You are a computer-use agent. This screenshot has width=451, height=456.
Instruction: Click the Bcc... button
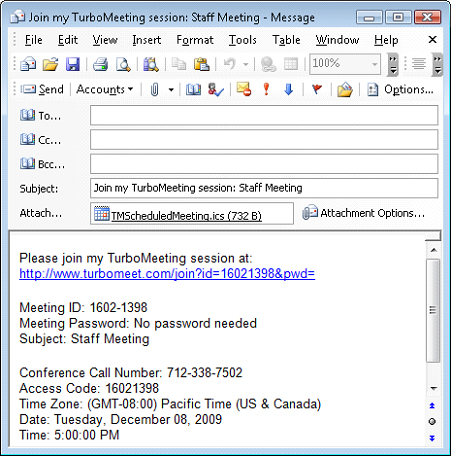(42, 164)
